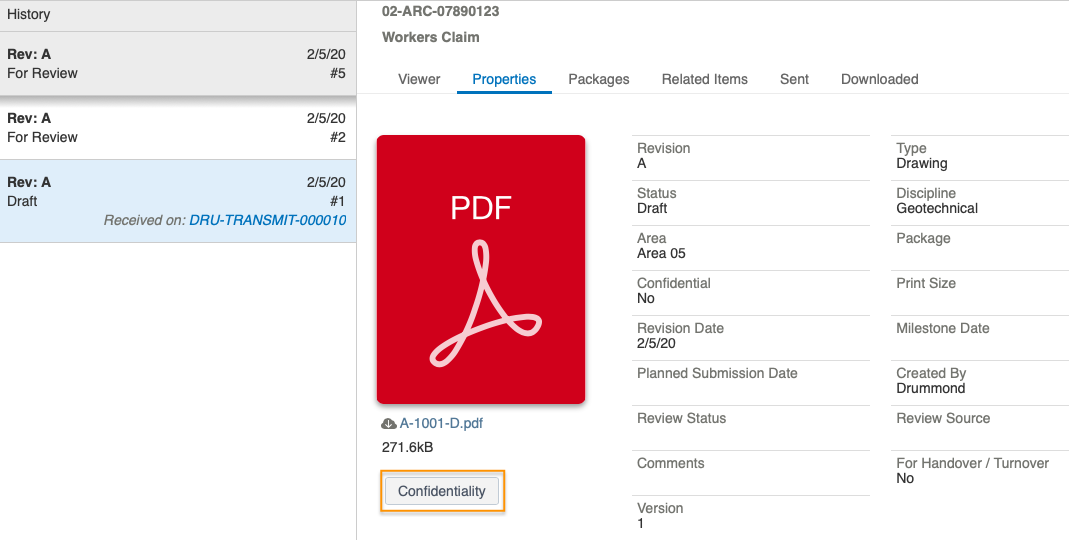This screenshot has width=1069, height=540.
Task: Go to the Related Items tab
Action: tap(704, 79)
